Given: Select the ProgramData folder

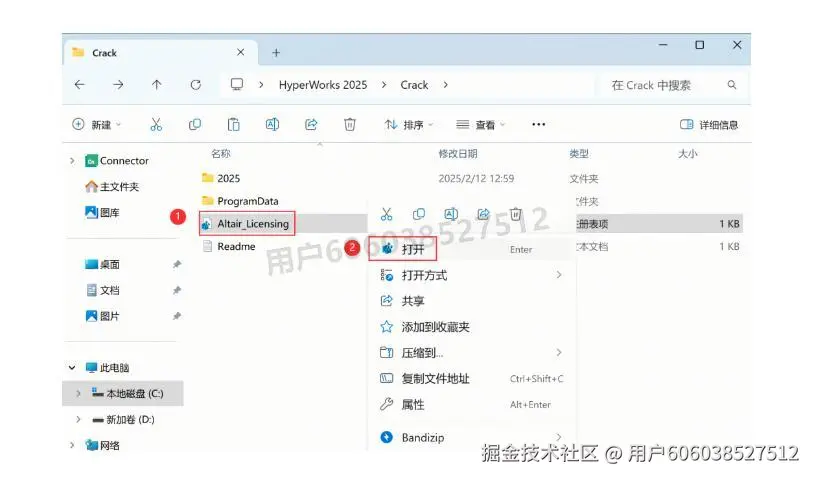Looking at the screenshot, I should (240, 201).
